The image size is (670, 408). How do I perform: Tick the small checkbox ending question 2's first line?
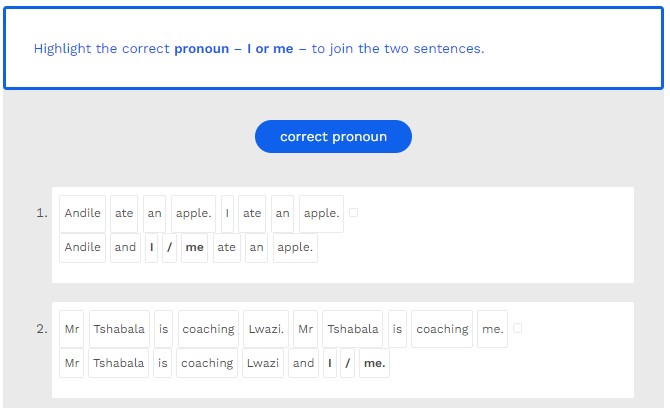click(x=517, y=328)
